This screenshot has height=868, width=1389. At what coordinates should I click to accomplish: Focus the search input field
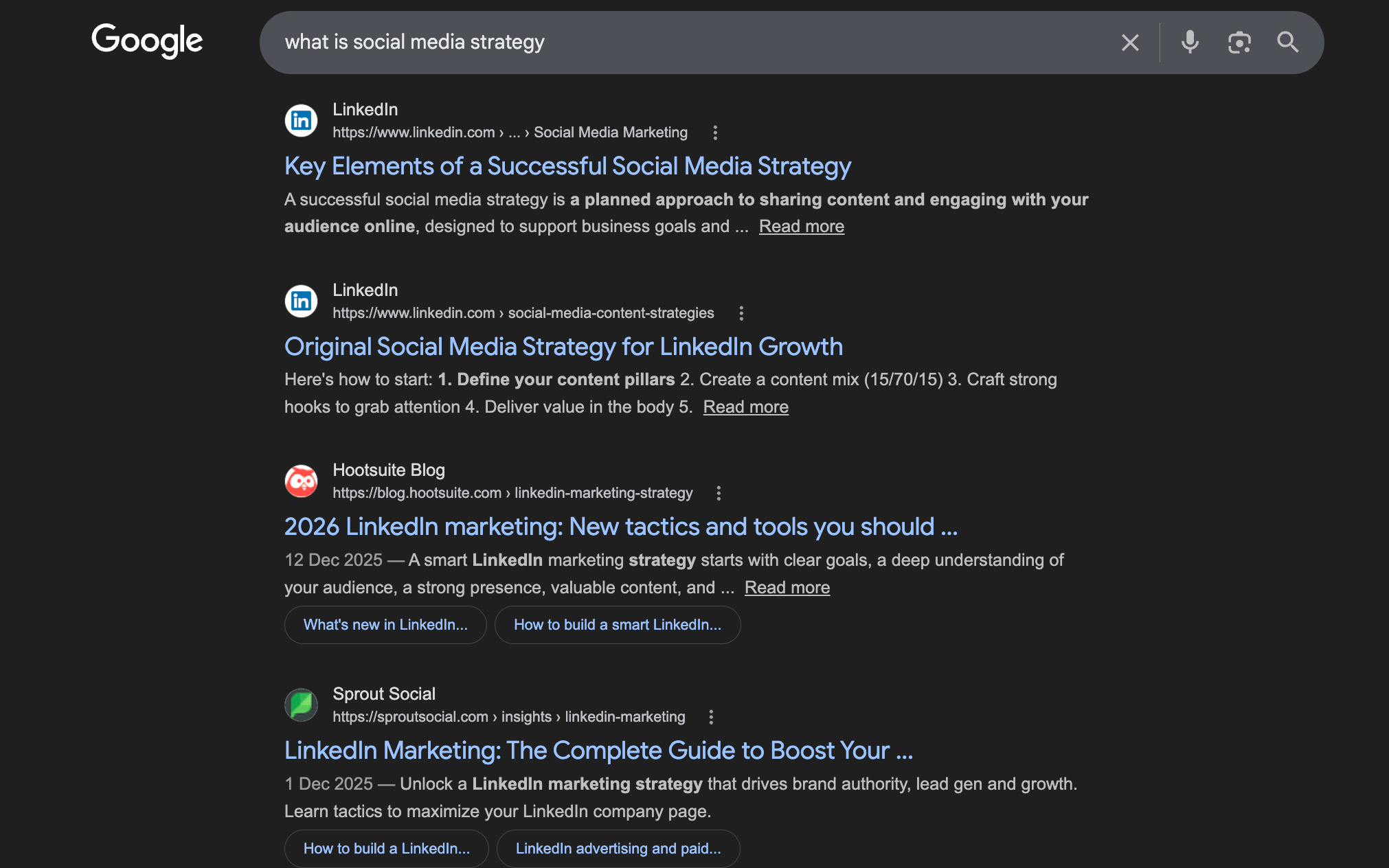(x=687, y=43)
